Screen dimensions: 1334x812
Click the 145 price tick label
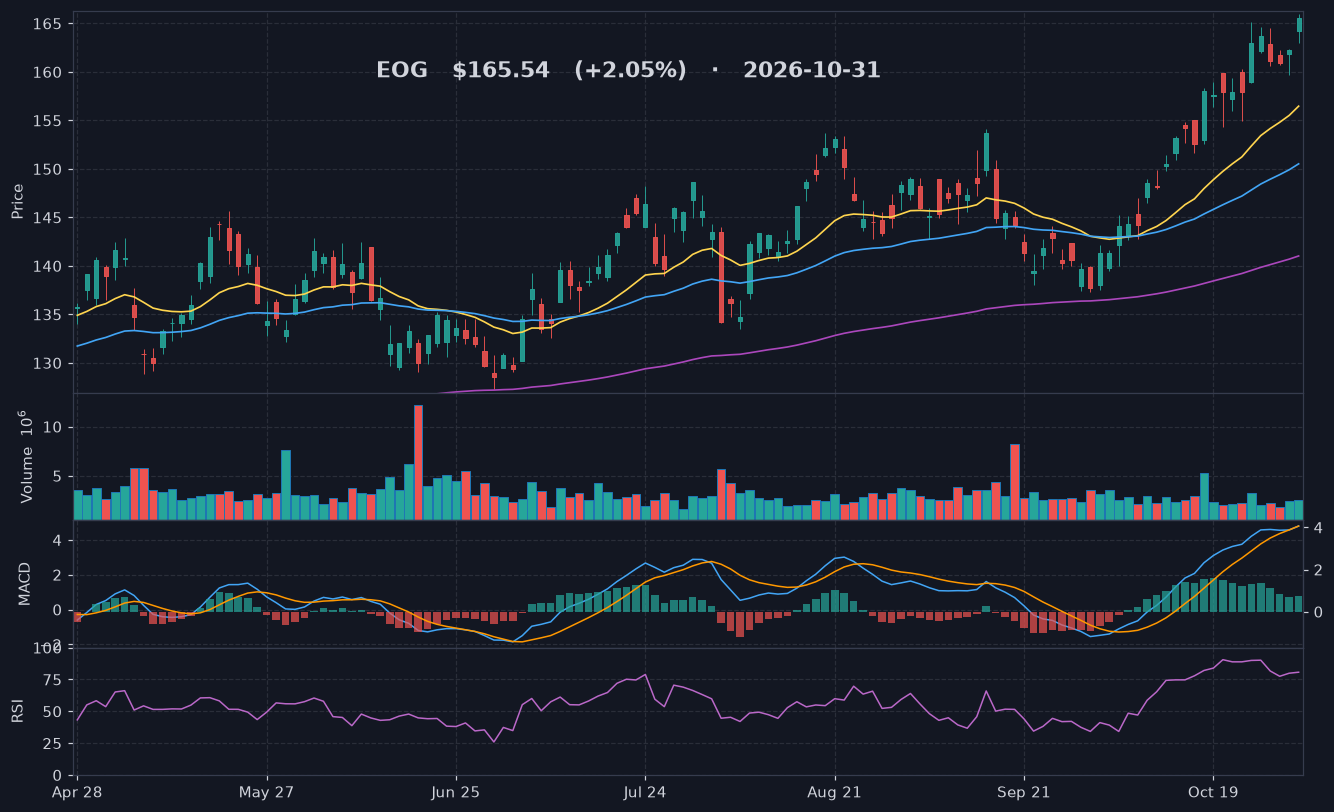50,218
